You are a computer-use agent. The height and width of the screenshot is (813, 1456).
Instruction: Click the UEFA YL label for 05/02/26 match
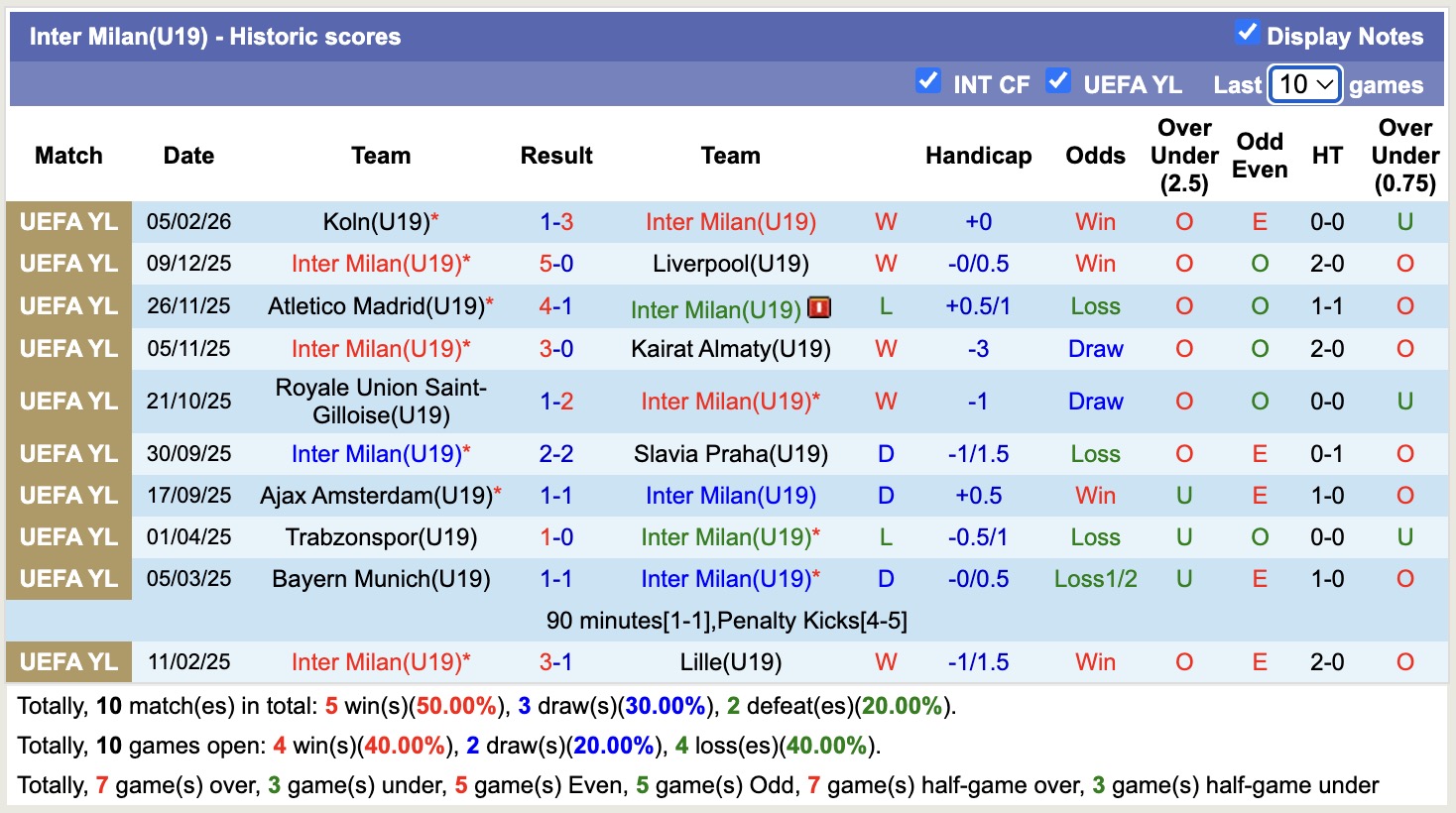point(68,222)
